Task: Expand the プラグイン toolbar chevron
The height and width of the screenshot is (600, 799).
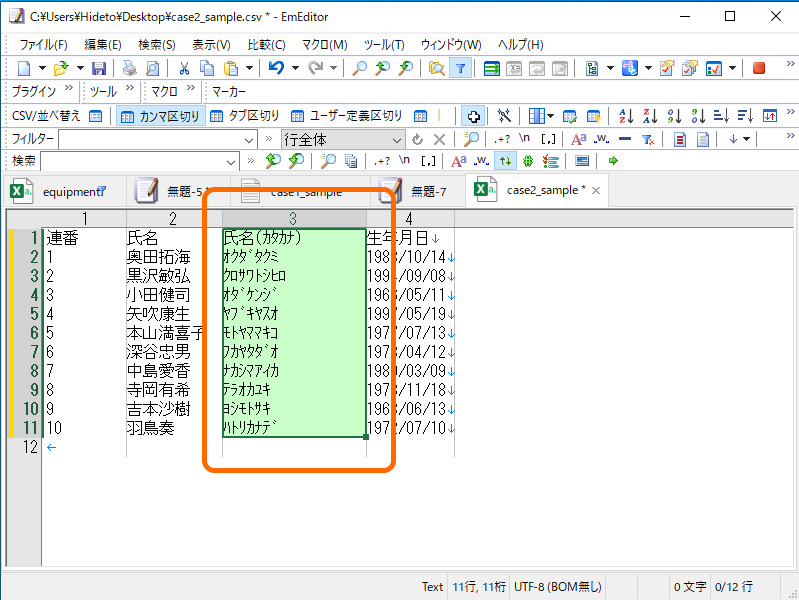Action: click(x=69, y=88)
